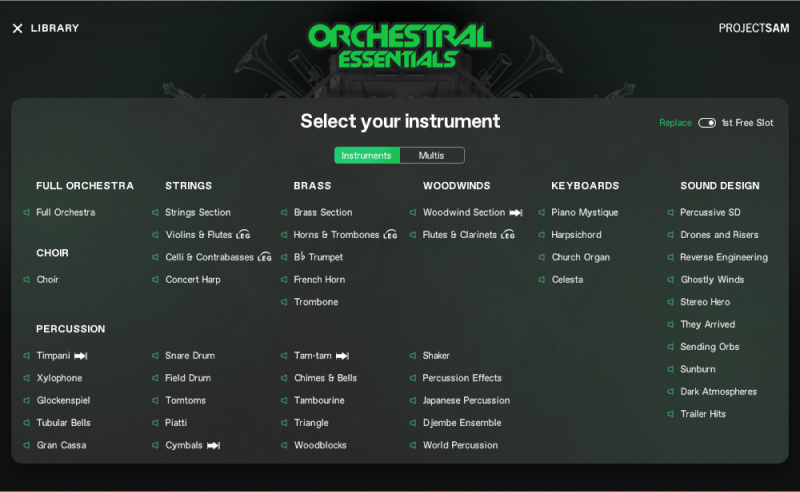Viewport: 800px width, 492px height.
Task: Click the speaker icon next to Xylophone
Action: pyautogui.click(x=27, y=378)
